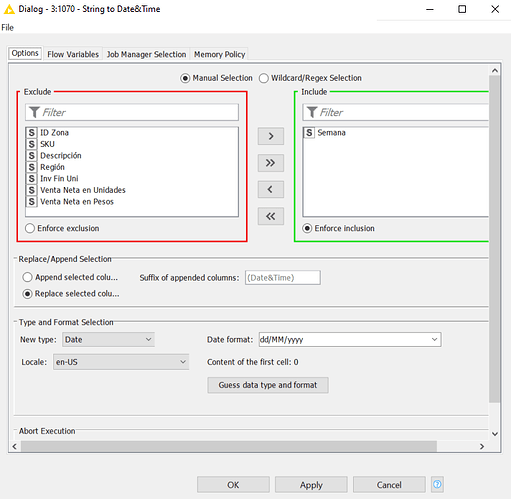This screenshot has height=499, width=511.
Task: Remove selected column with single left arrow
Action: (x=271, y=189)
